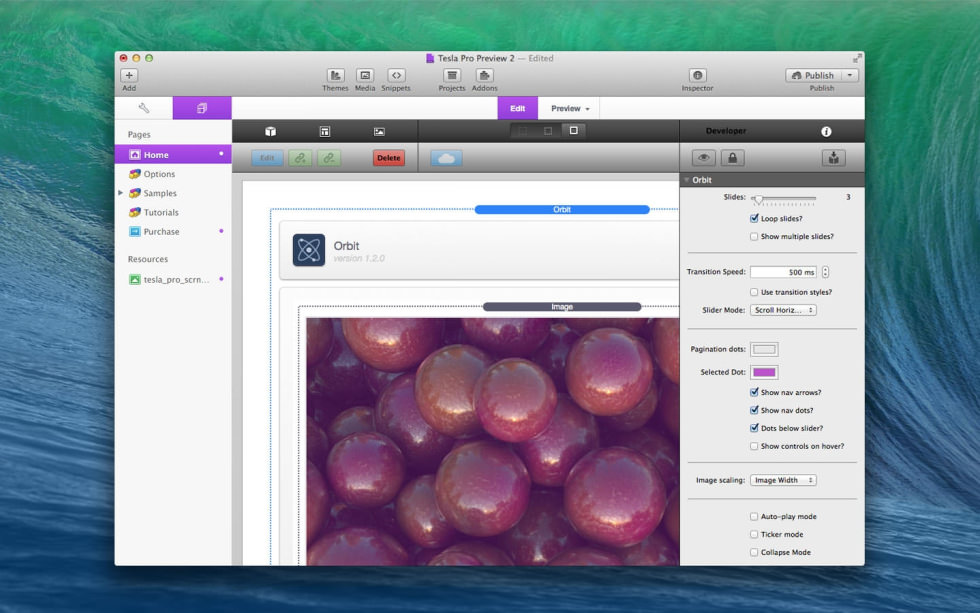Viewport: 980px width, 613px height.
Task: Click the Add plus button
Action: click(129, 75)
